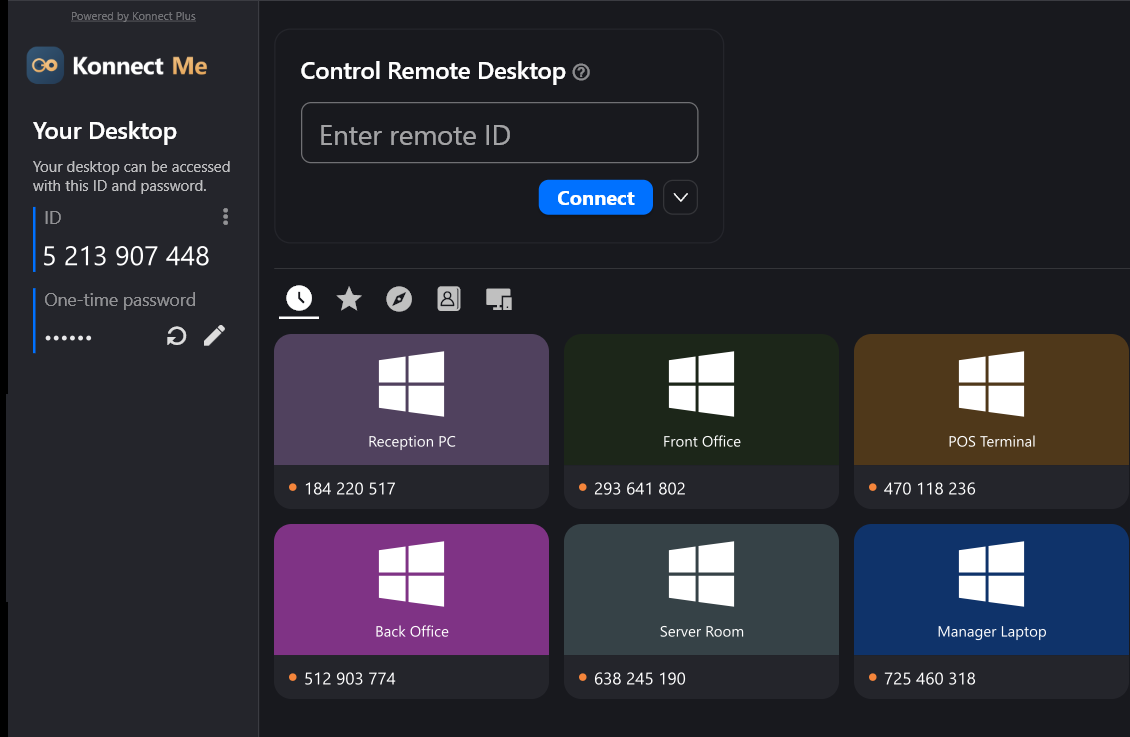The height and width of the screenshot is (737, 1130).
Task: Click the ID number 725 460 318
Action: [x=929, y=679]
